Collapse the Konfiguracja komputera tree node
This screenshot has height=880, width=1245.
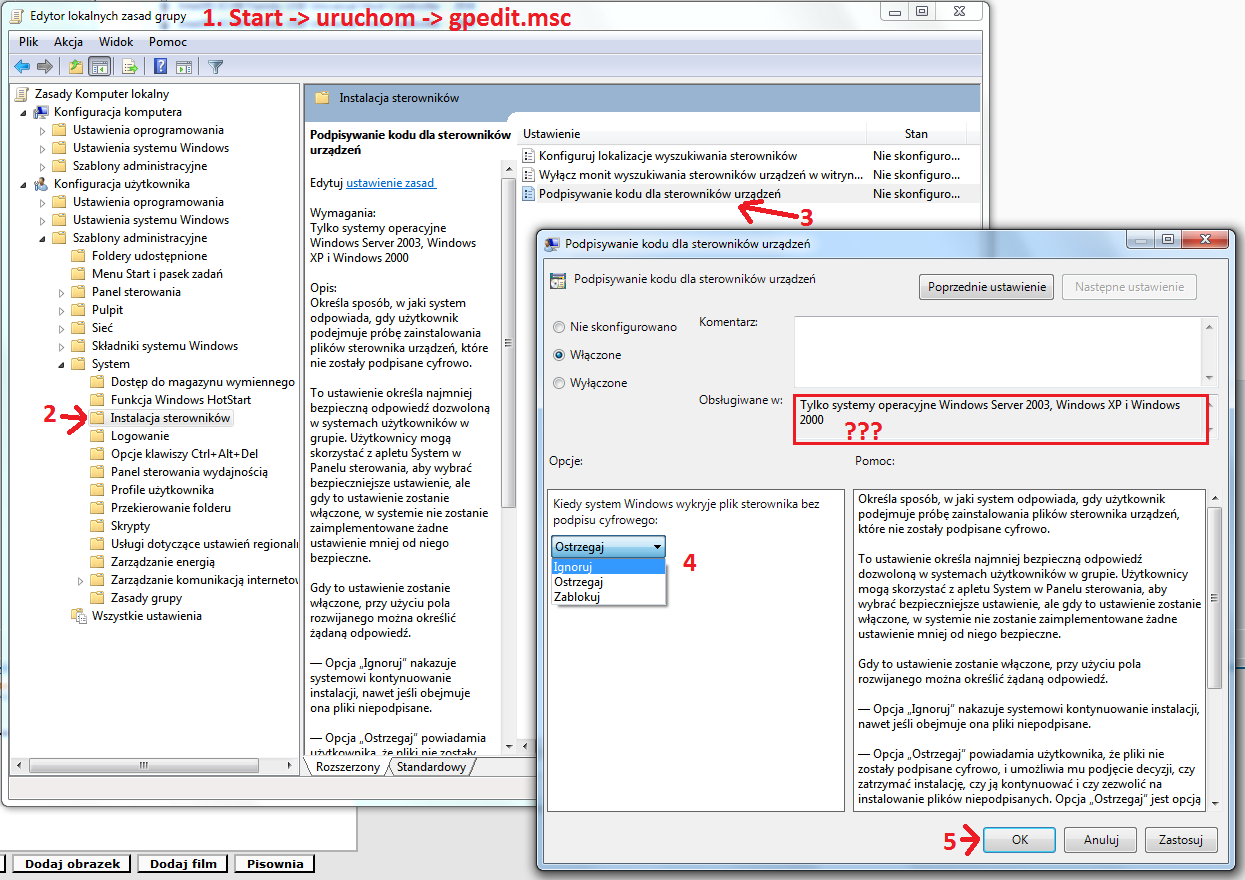point(23,112)
